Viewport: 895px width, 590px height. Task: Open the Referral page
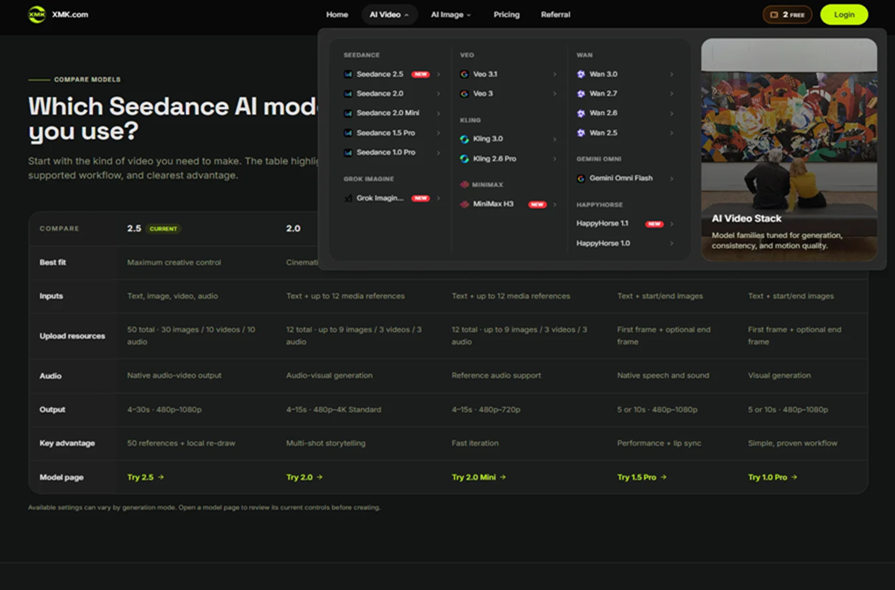pyautogui.click(x=555, y=15)
